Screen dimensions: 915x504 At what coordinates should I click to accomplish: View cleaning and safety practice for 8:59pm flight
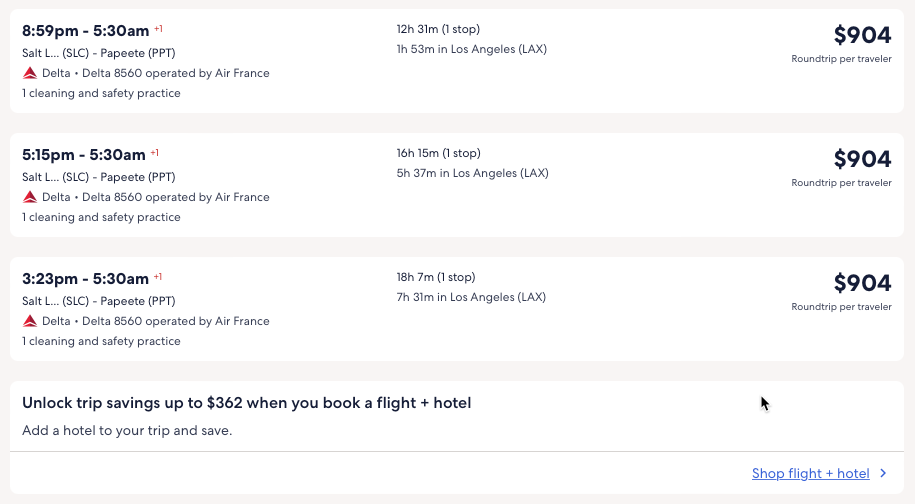point(101,93)
